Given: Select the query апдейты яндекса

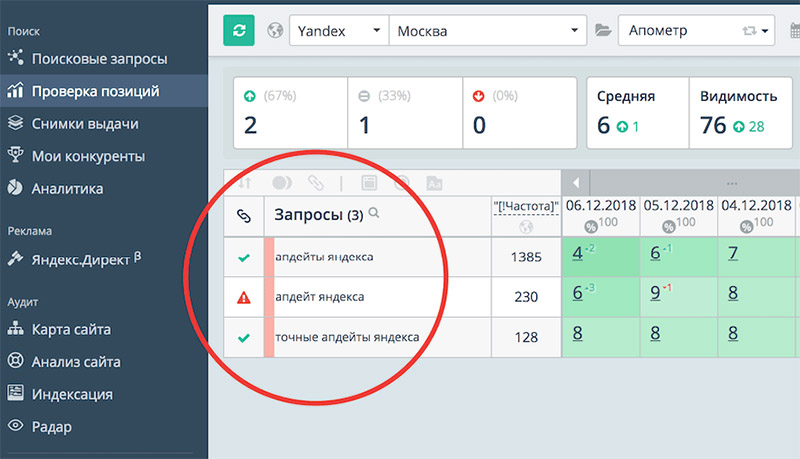Looking at the screenshot, I should pos(324,257).
